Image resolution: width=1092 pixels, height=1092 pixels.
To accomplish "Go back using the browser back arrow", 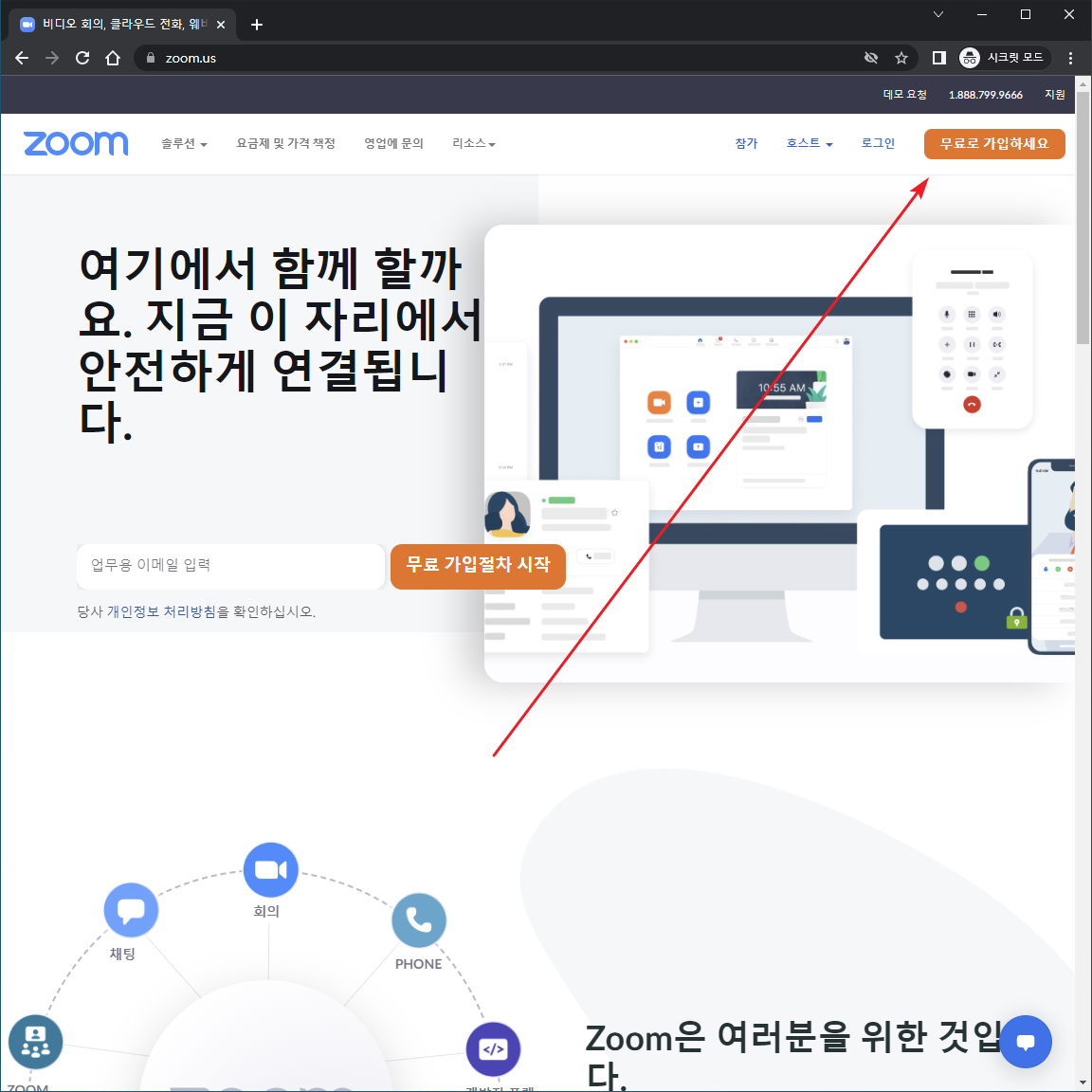I will point(22,58).
